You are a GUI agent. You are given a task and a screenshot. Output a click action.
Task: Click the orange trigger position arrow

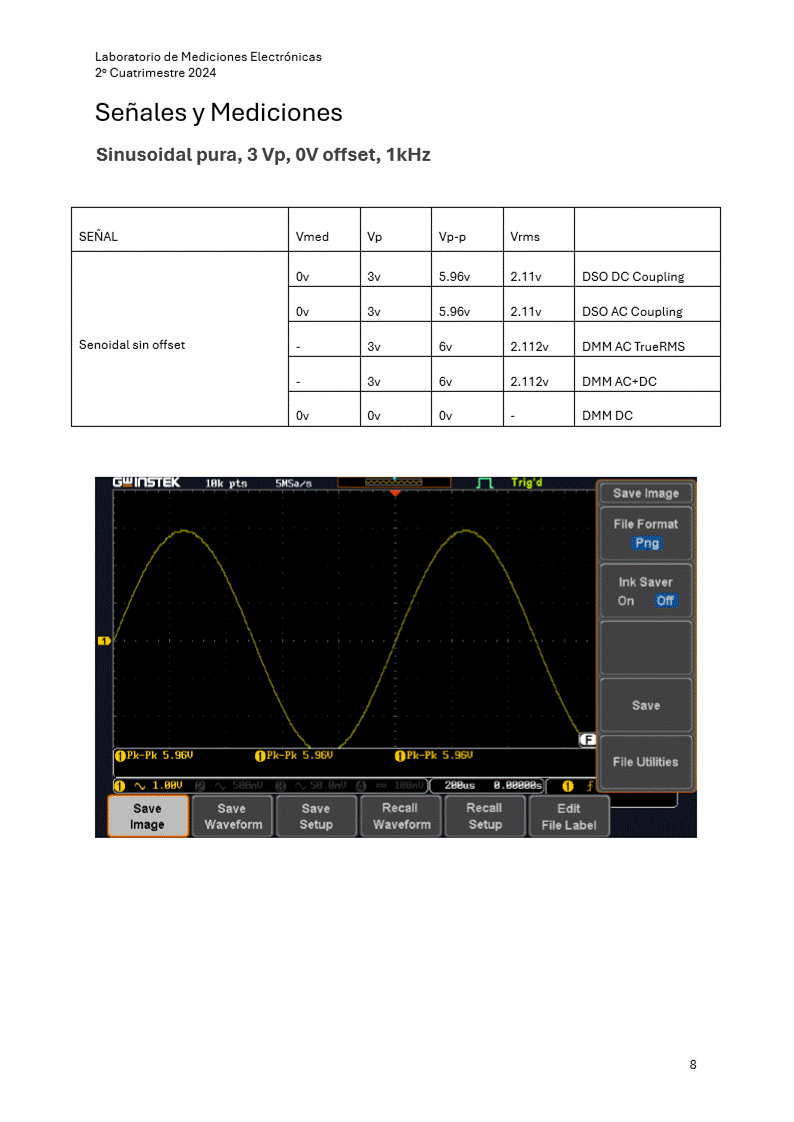(x=395, y=494)
